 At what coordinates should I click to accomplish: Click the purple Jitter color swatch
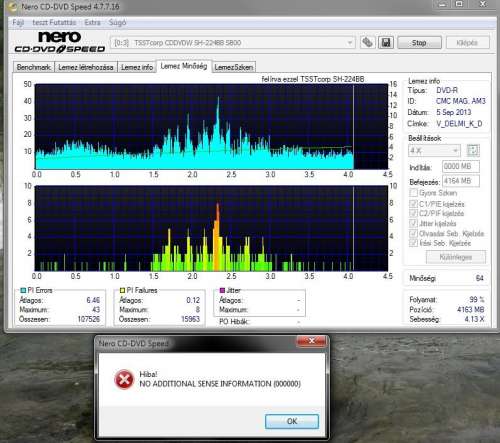[x=222, y=290]
